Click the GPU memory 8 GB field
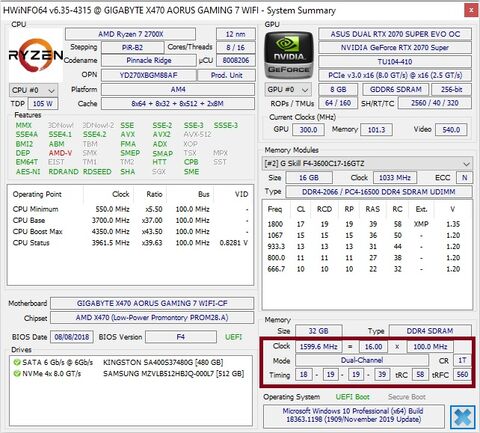480x433 pixels. click(x=338, y=89)
